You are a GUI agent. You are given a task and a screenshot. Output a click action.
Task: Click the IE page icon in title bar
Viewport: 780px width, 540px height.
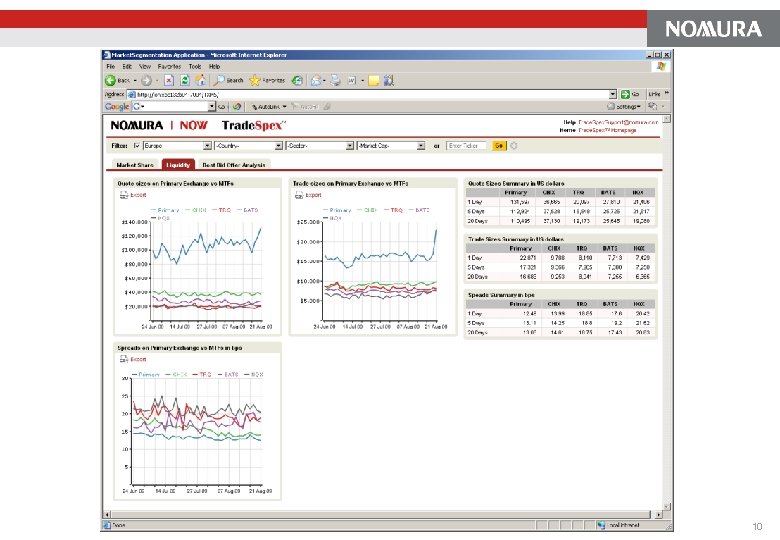106,55
